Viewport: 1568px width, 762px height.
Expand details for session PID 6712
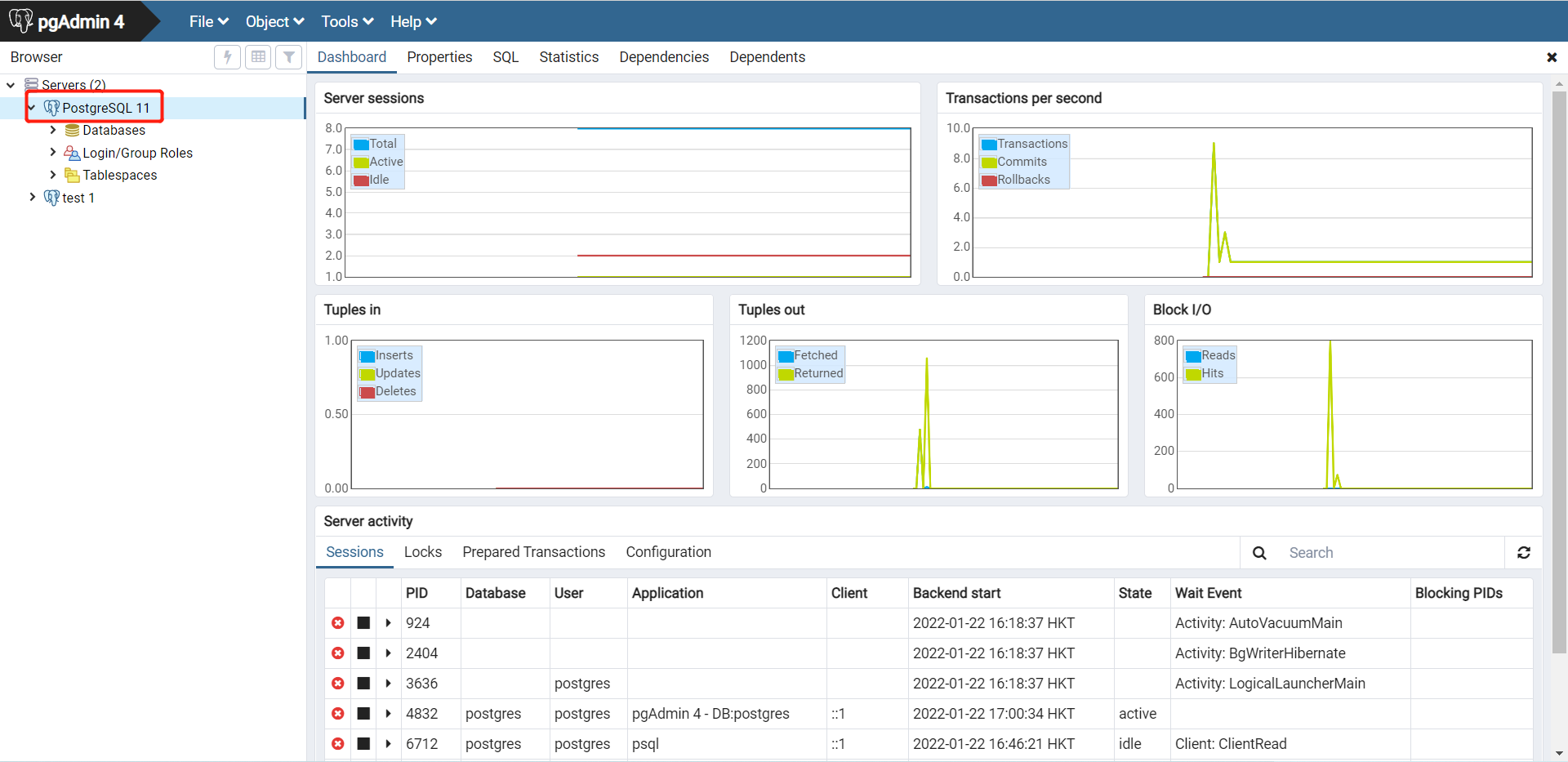pos(389,744)
